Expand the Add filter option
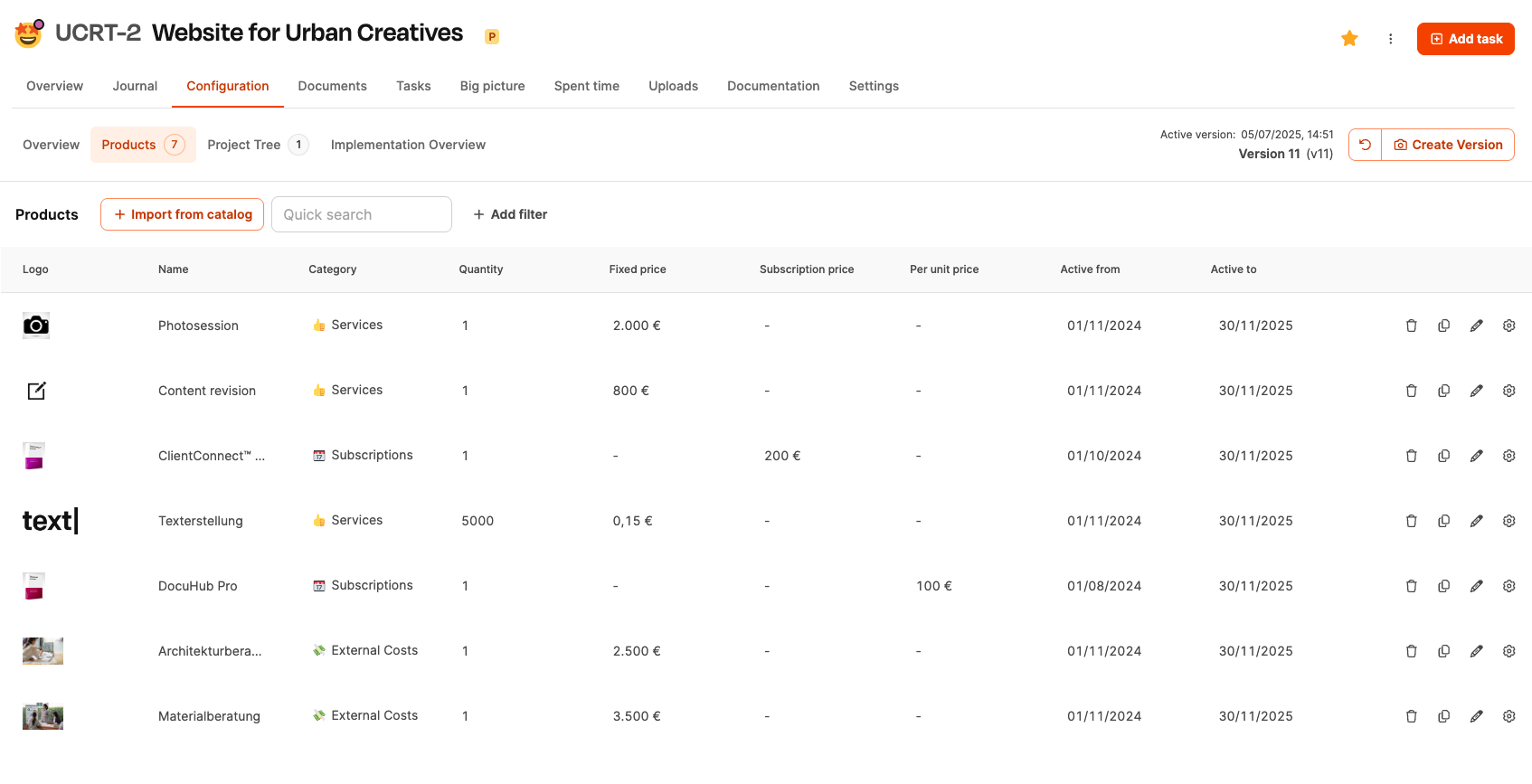Image resolution: width=1532 pixels, height=784 pixels. tap(510, 214)
